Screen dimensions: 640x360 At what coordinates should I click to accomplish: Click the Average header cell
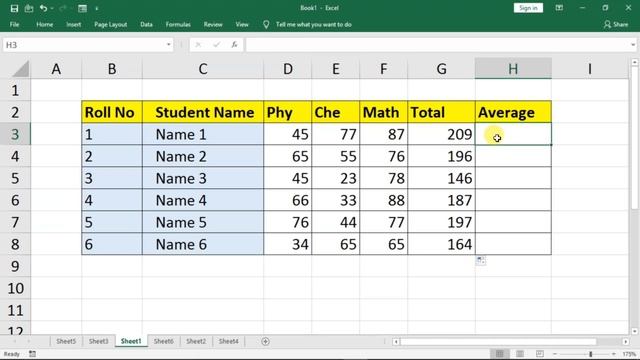click(513, 112)
